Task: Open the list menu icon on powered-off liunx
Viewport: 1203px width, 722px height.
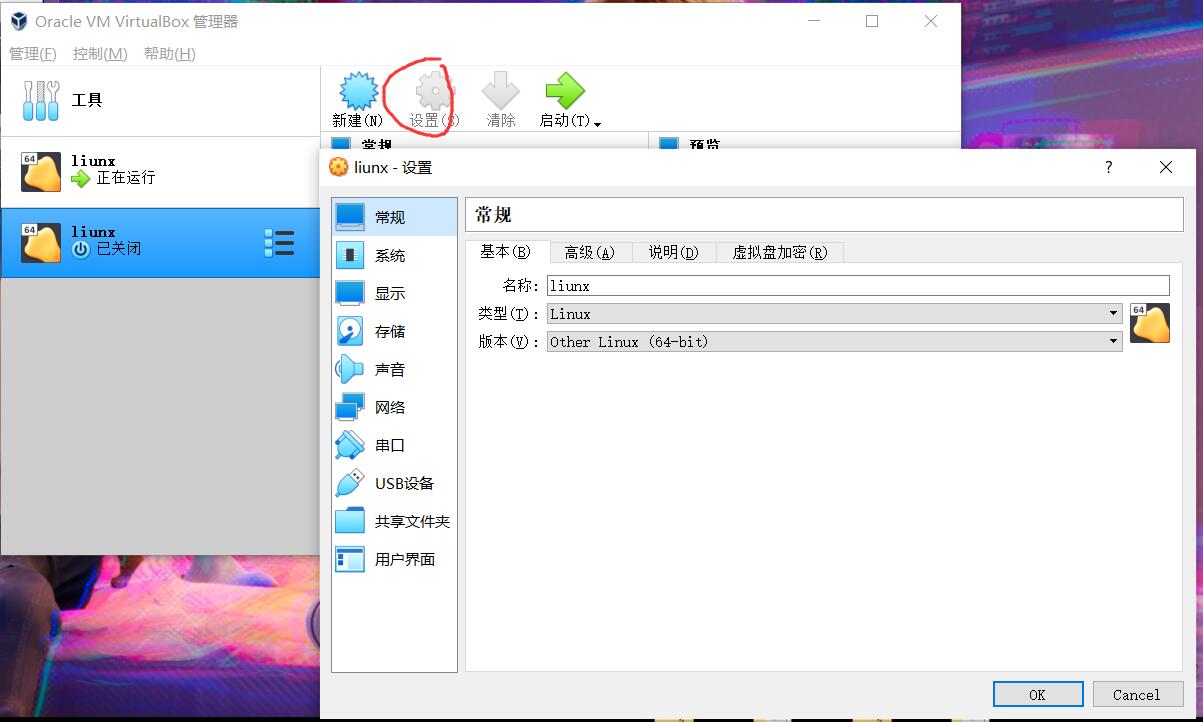Action: (279, 243)
